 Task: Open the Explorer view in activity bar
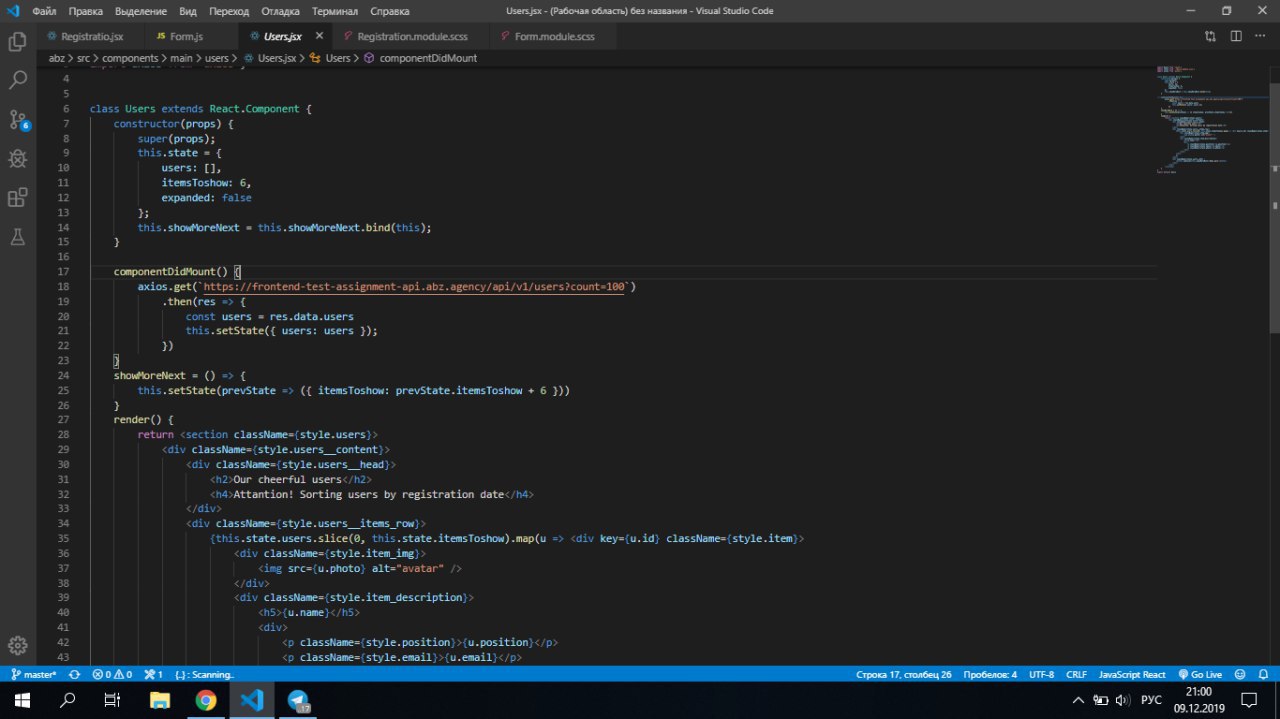click(17, 42)
